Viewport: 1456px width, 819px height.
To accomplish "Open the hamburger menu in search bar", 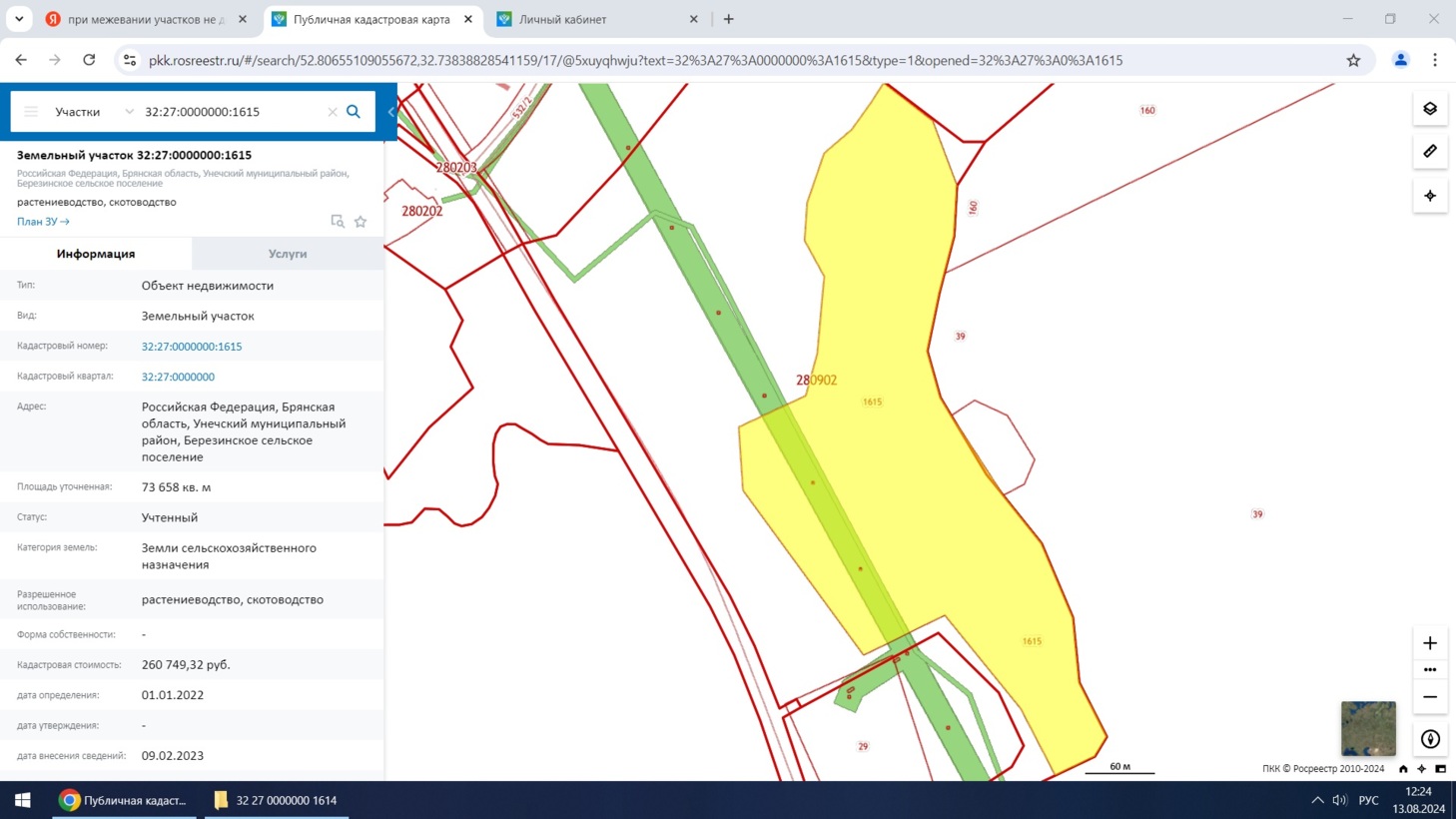I will click(31, 112).
